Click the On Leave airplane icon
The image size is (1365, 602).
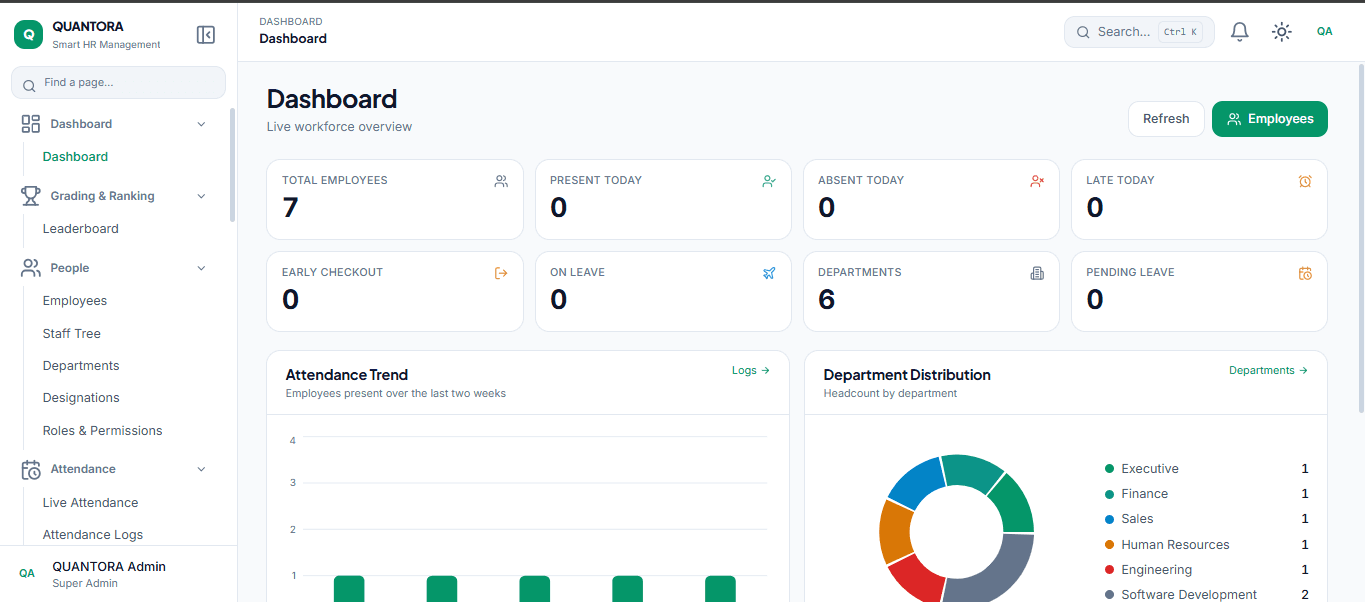(769, 273)
